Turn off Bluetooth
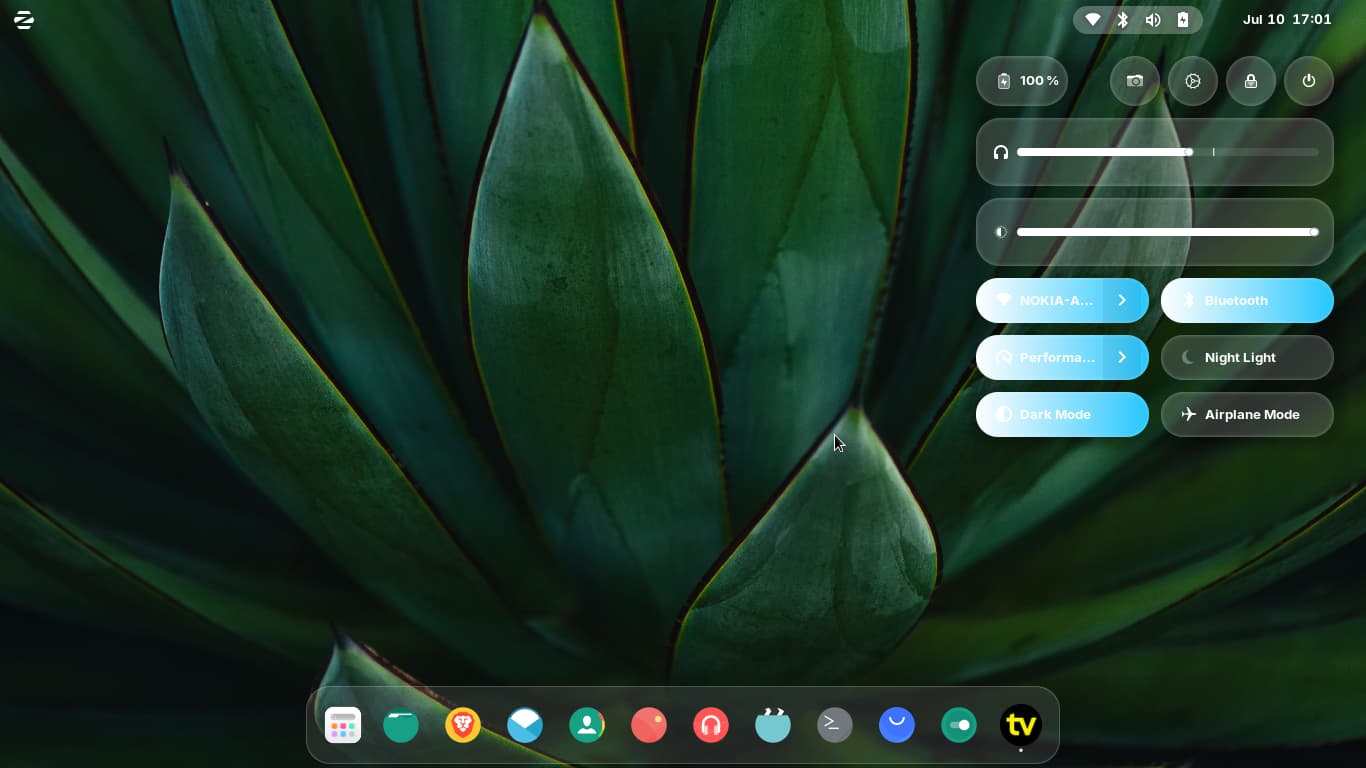 click(1247, 300)
